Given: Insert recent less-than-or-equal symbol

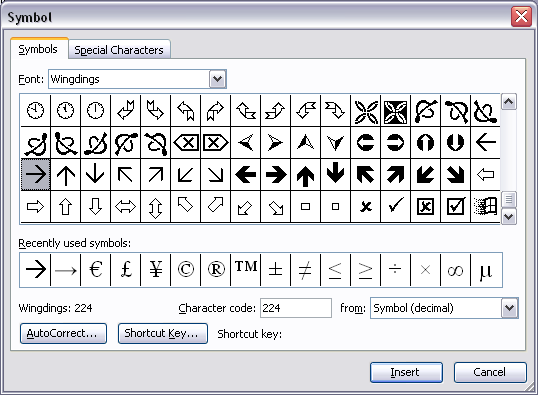Looking at the screenshot, I should 336,270.
